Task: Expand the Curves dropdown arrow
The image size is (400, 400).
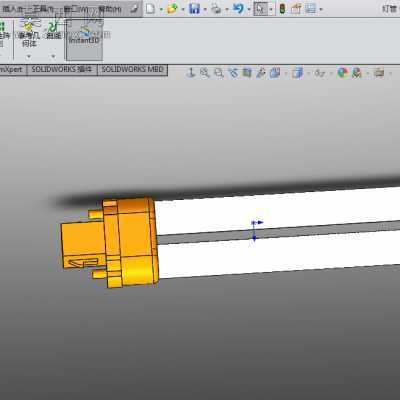Action: 53,56
